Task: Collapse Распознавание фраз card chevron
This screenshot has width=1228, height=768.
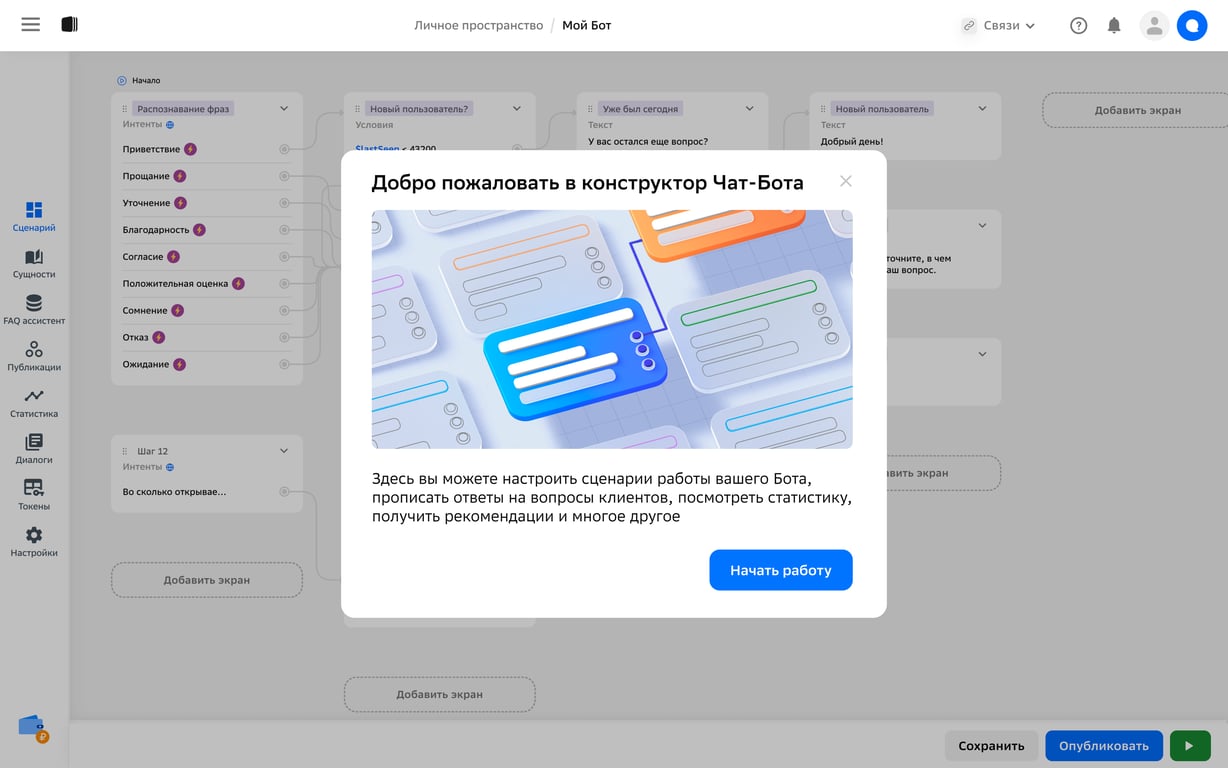Action: (284, 109)
